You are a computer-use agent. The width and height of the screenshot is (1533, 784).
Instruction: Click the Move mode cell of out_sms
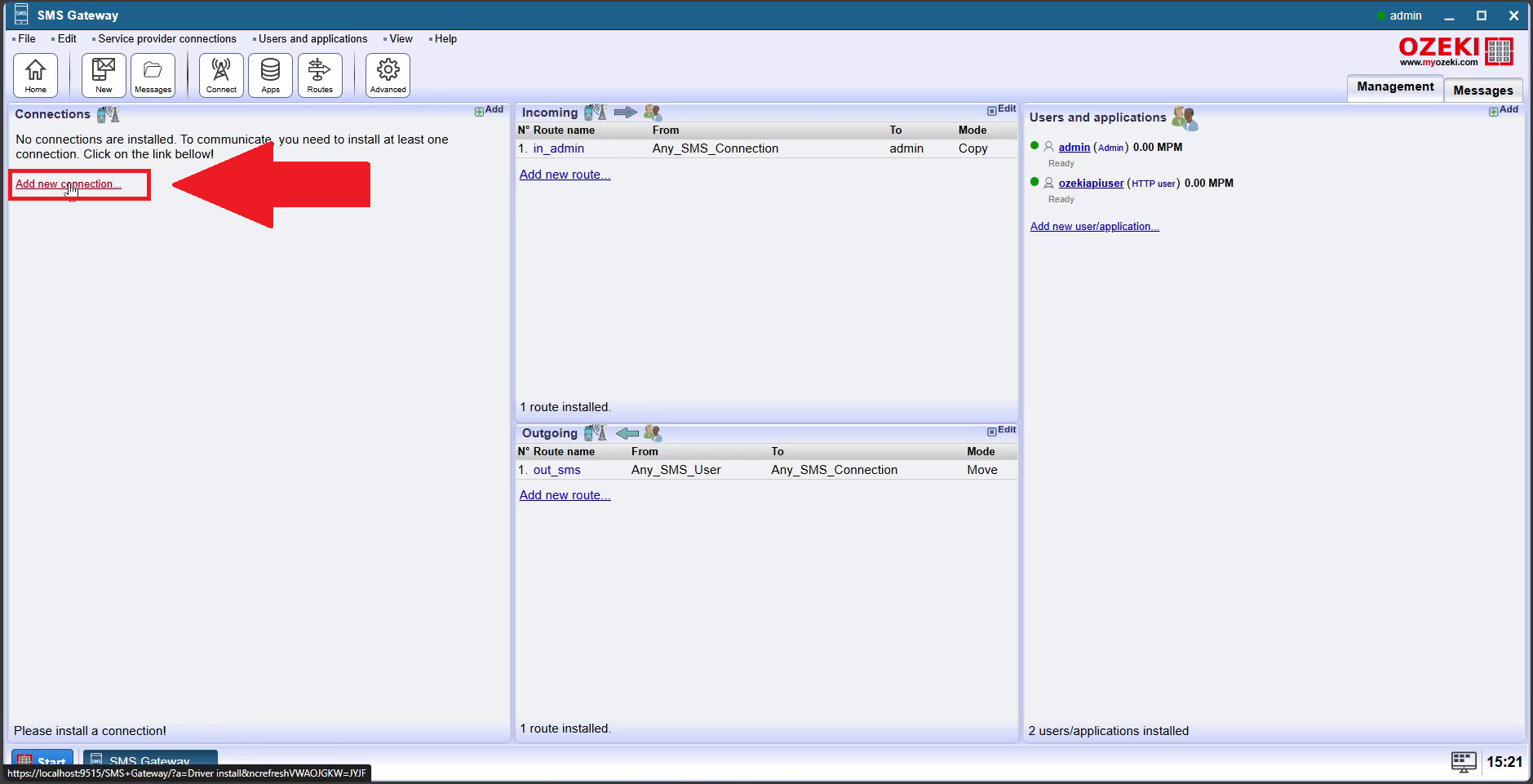pyautogui.click(x=982, y=470)
